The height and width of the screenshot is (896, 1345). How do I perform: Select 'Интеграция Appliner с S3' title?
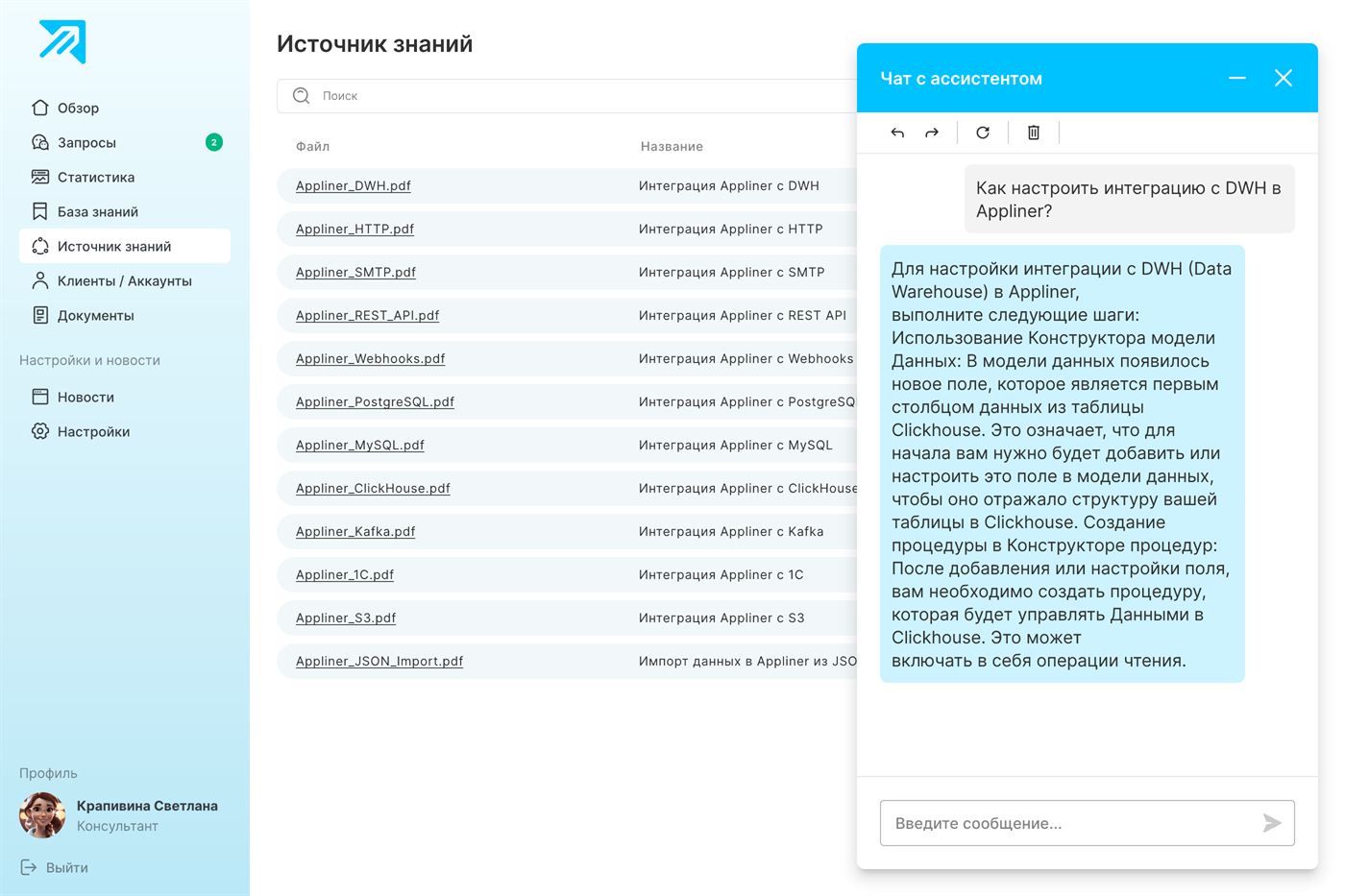[721, 618]
